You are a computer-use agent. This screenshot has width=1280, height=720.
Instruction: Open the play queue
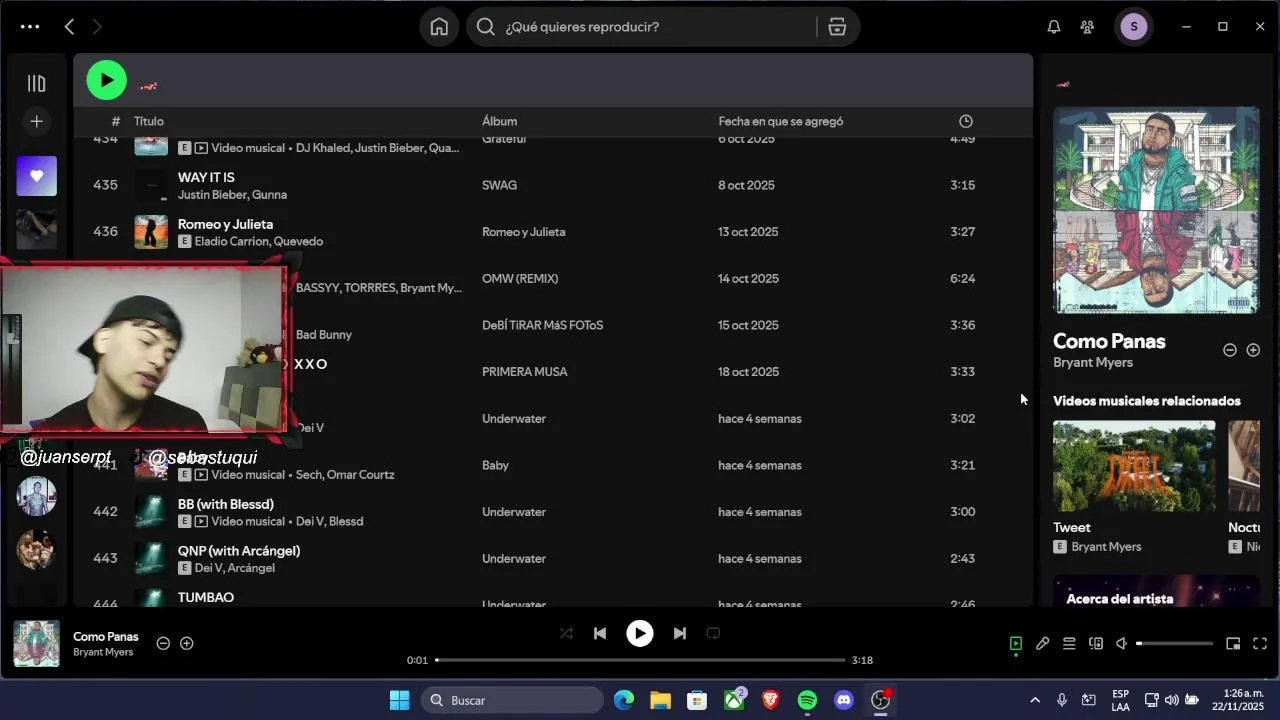coord(1069,644)
